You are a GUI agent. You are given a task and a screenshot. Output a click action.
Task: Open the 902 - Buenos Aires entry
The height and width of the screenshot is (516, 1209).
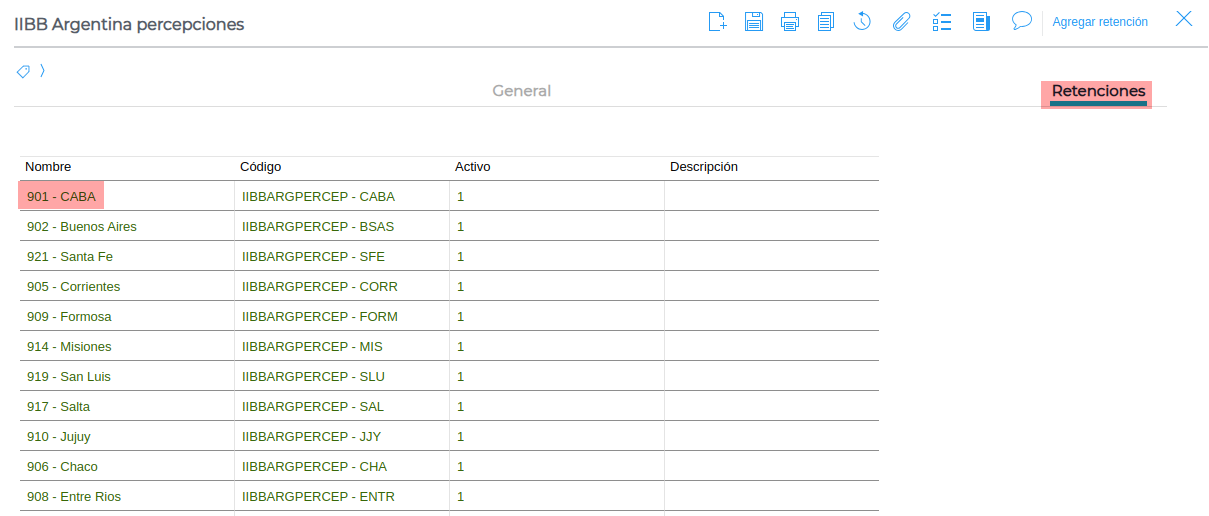coord(82,227)
